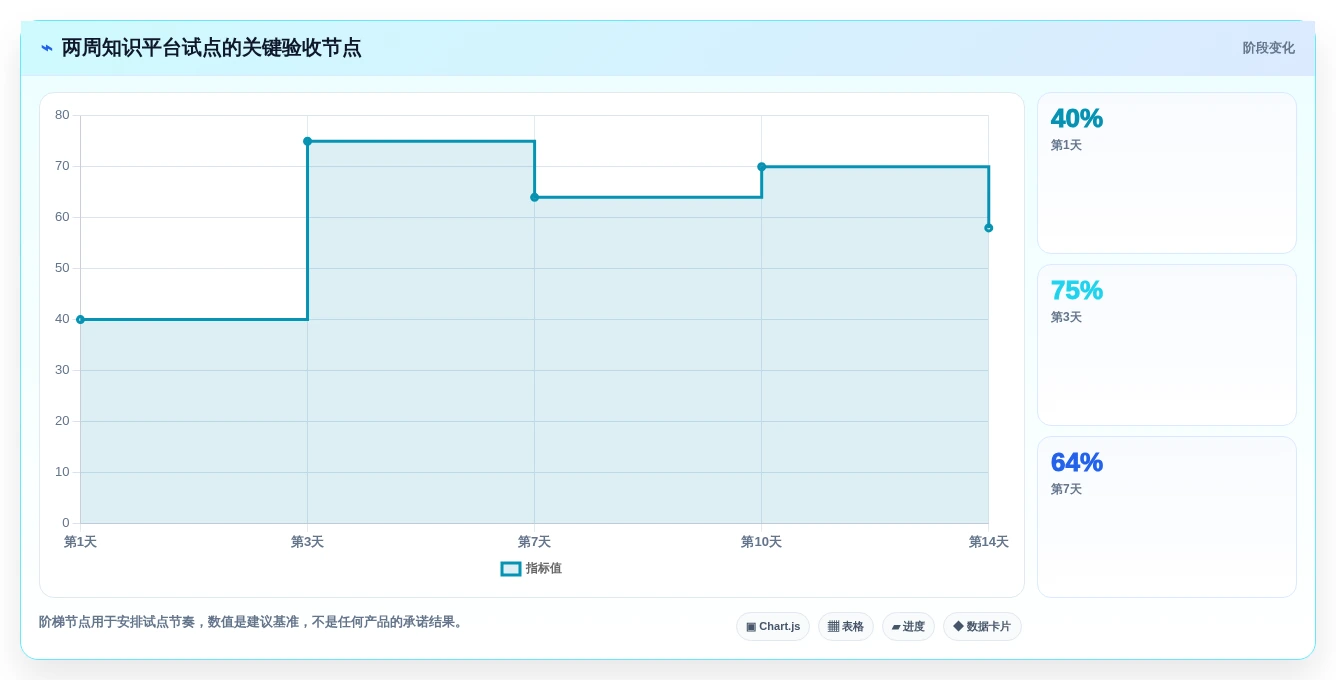Click the 80 y-axis value

(62, 115)
